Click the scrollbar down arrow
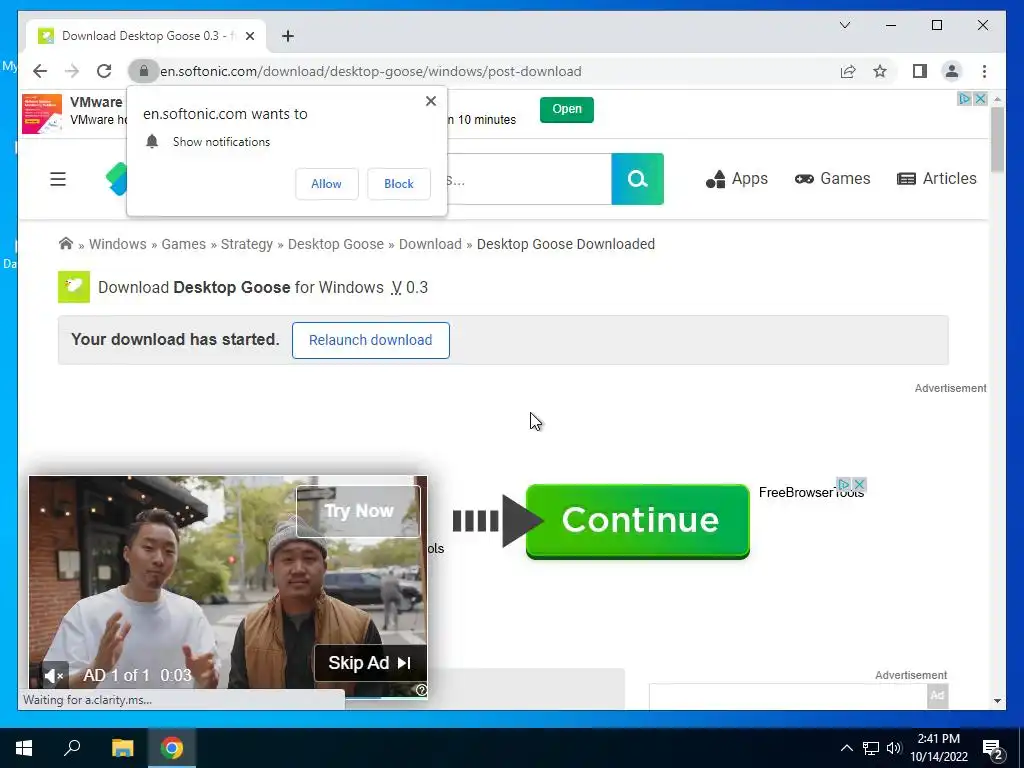Screen dimensions: 1024x768 click(x=997, y=701)
